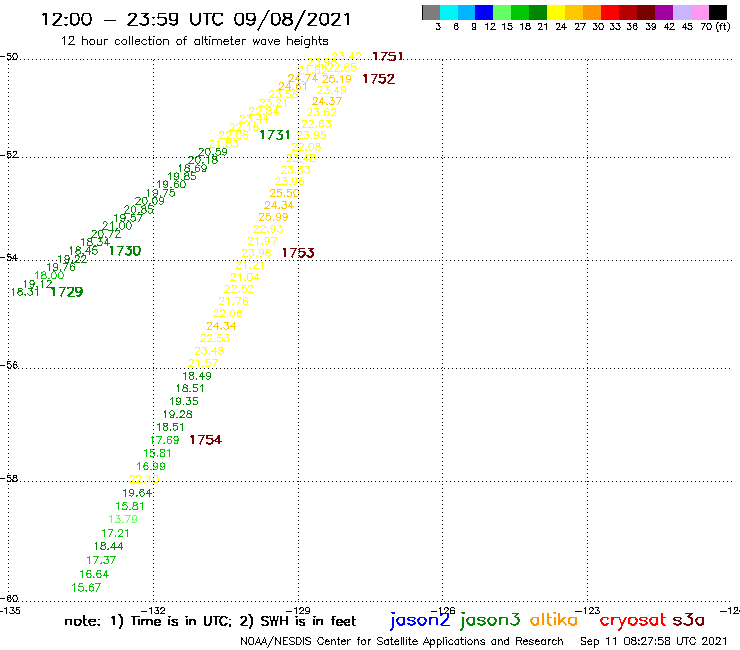Image resolution: width=740 pixels, height=650 pixels.
Task: Click the wave height value 22.63
Action: coord(316,124)
